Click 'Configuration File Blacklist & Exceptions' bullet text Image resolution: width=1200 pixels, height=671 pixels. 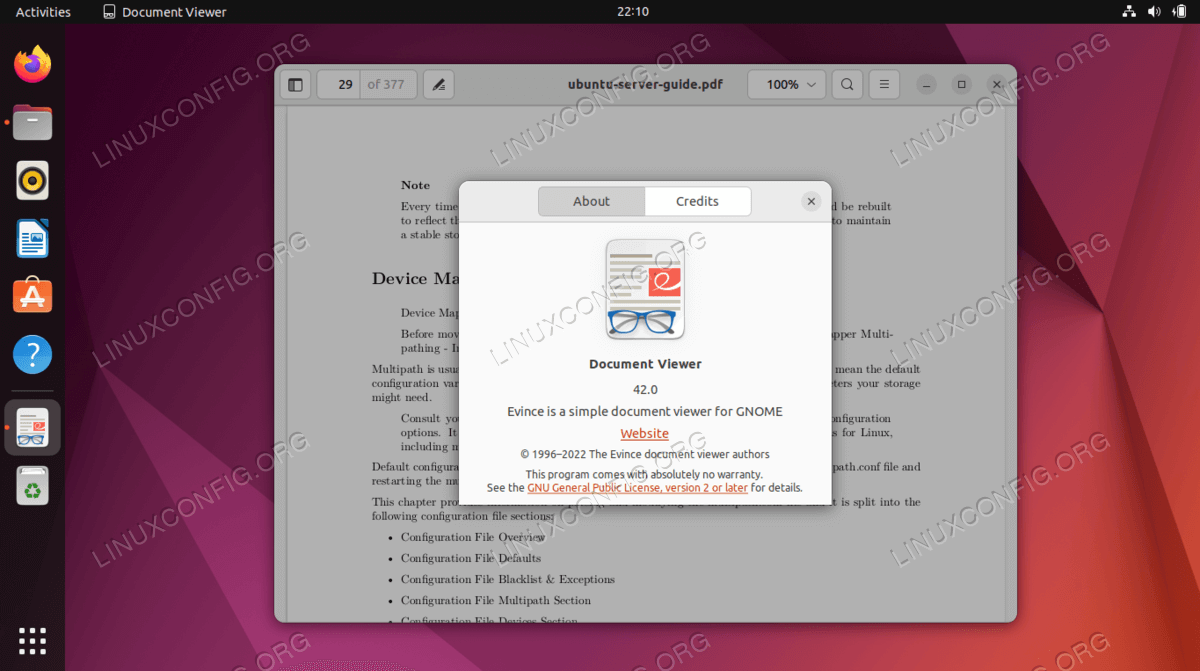coord(508,579)
